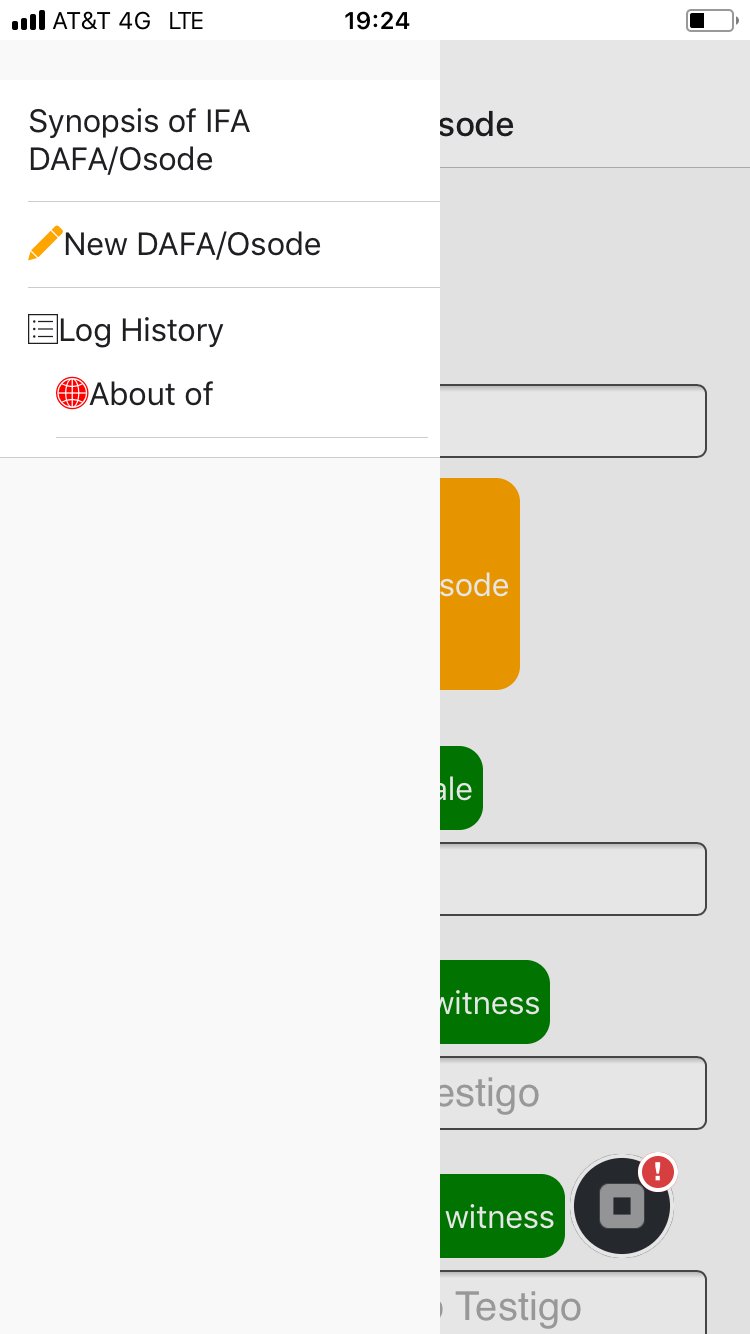Focus the bottom Testigo input field
Viewport: 750px width, 1334px height.
point(572,1303)
